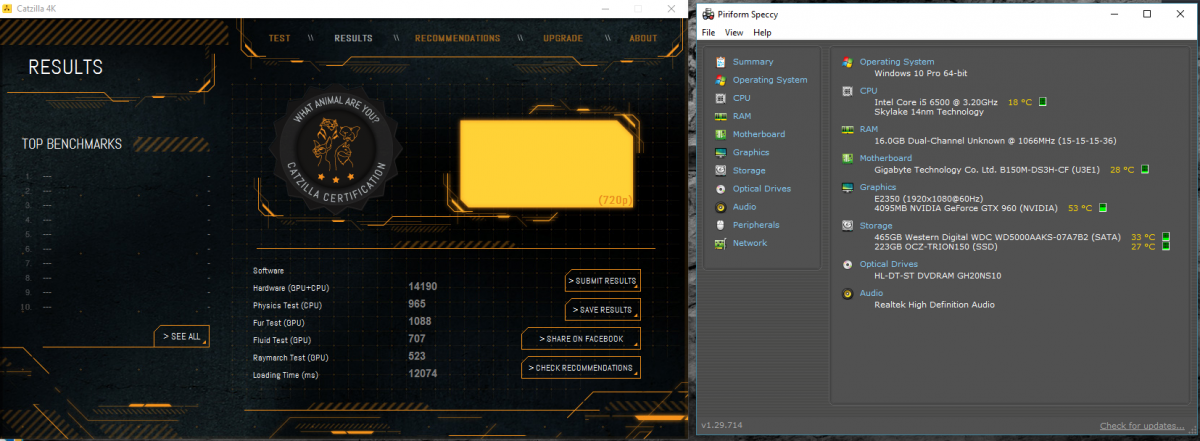Click the motherboard temperature indicator next to 28 °C

[x=1145, y=169]
